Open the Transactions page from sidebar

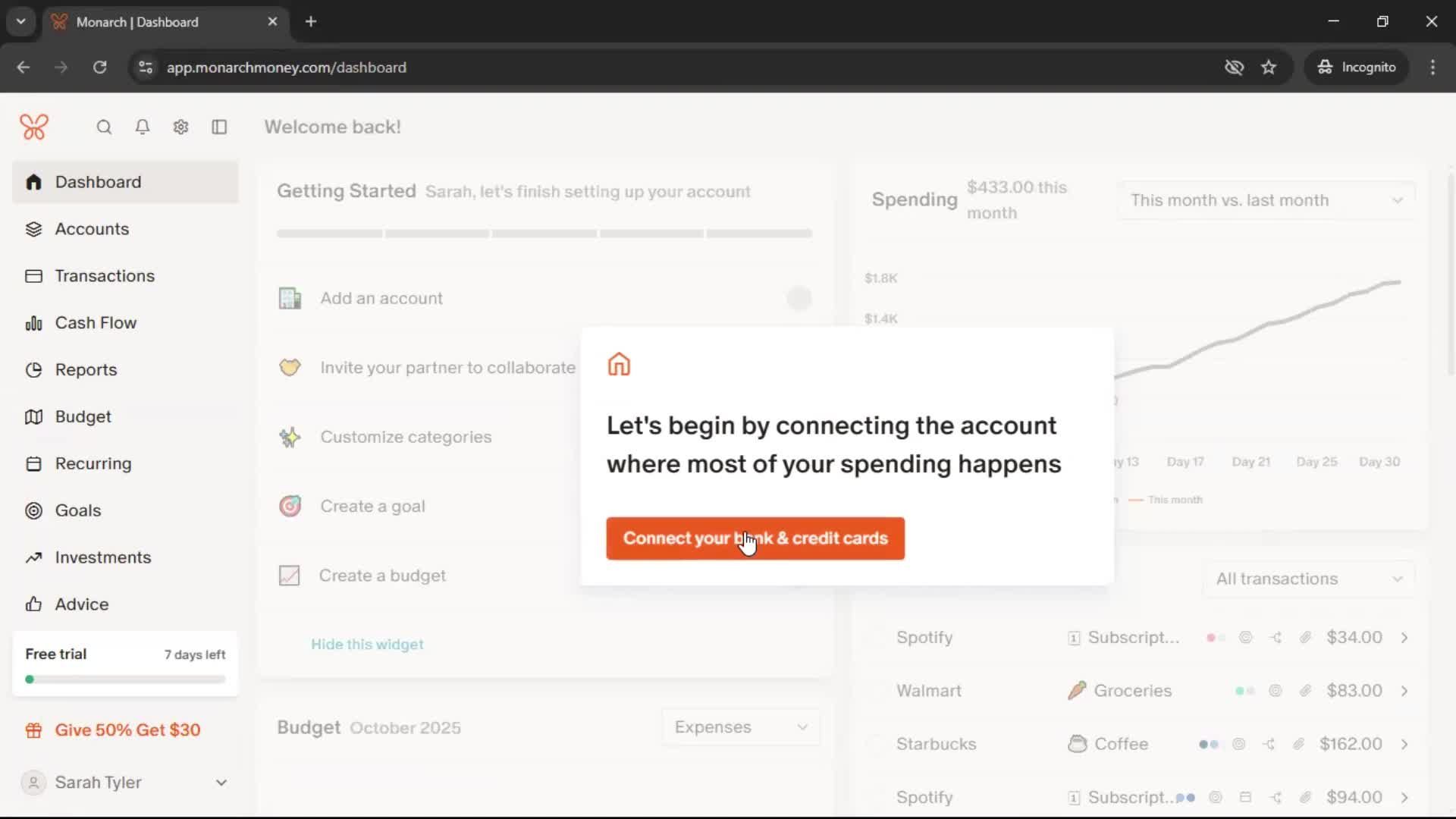[x=105, y=276]
